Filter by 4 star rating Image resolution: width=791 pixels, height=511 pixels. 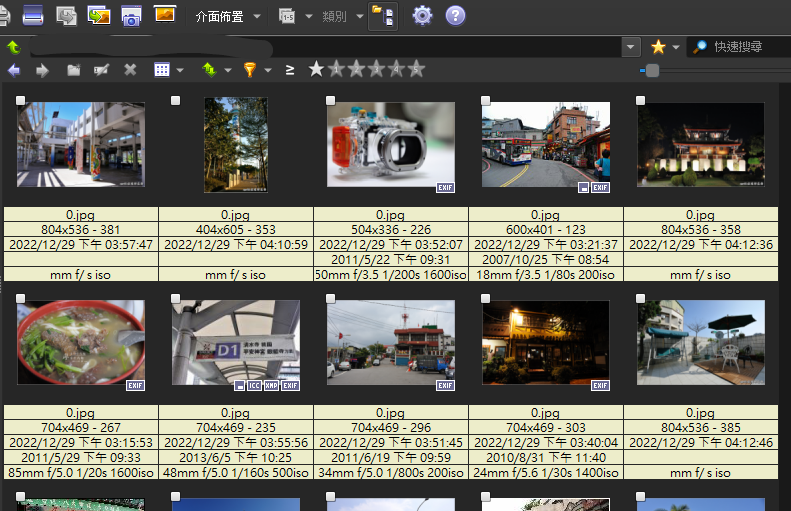tap(396, 69)
